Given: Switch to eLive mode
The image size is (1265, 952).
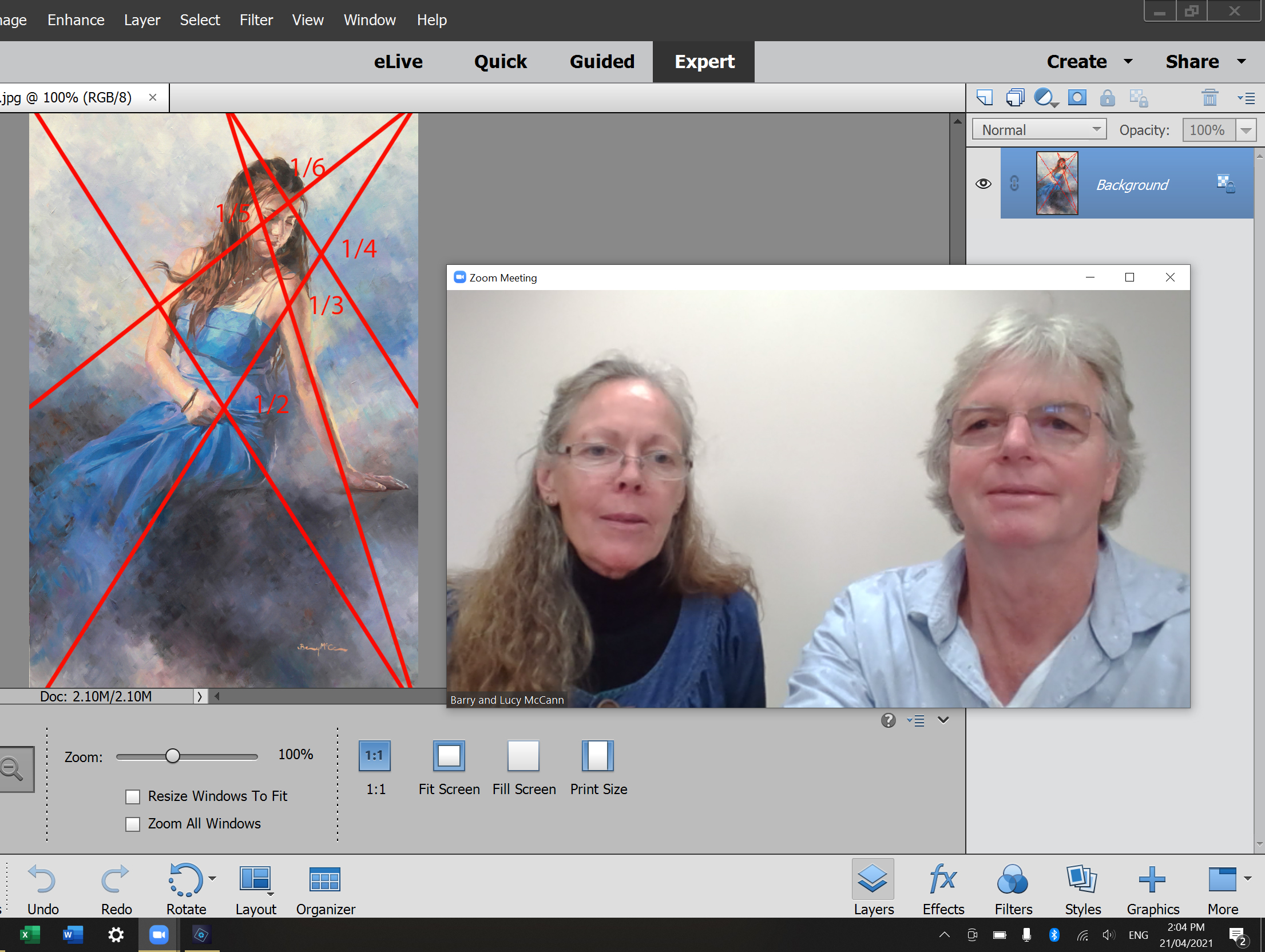Looking at the screenshot, I should [398, 61].
